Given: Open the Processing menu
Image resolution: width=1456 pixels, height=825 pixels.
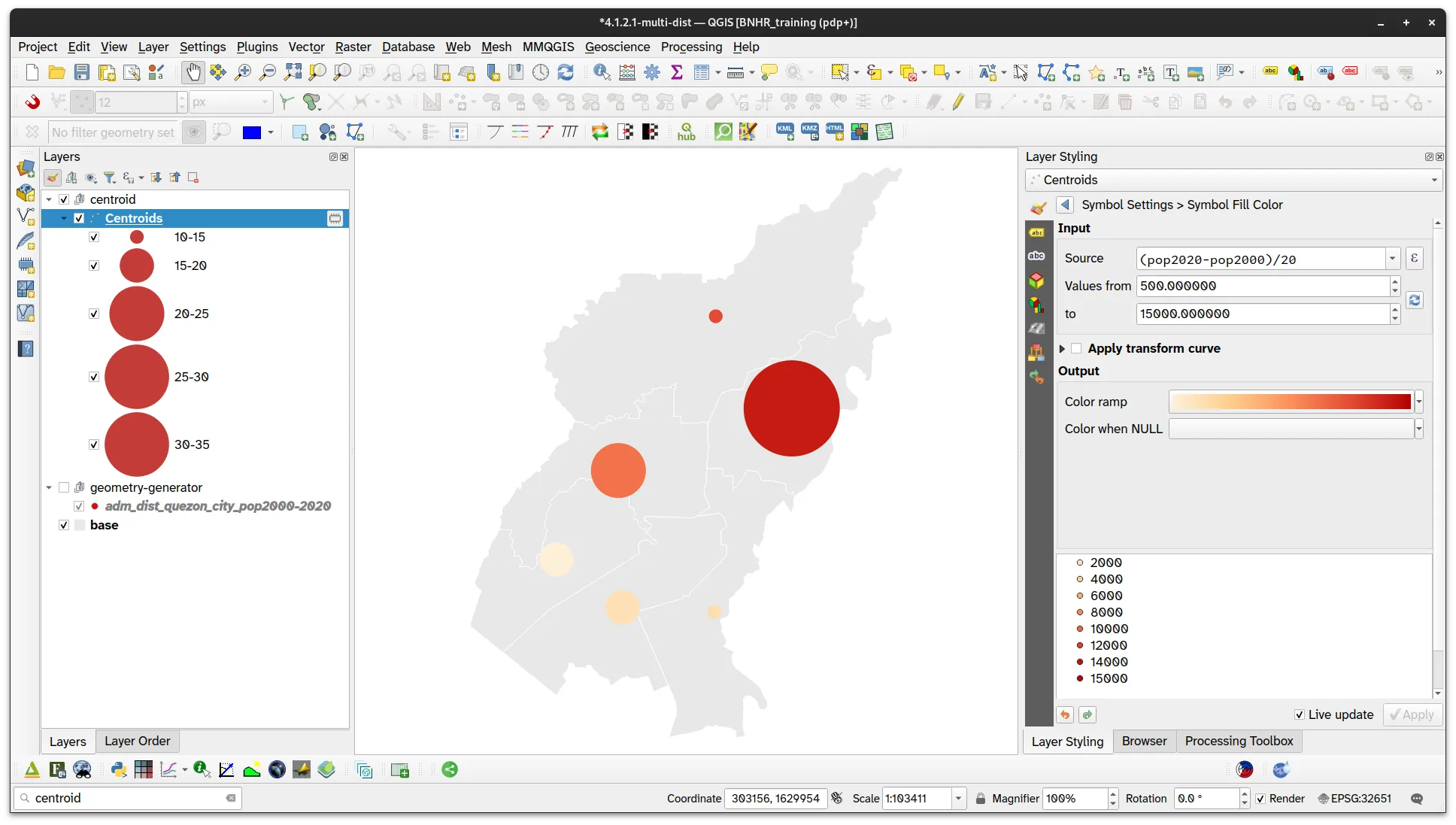Looking at the screenshot, I should click(x=691, y=47).
